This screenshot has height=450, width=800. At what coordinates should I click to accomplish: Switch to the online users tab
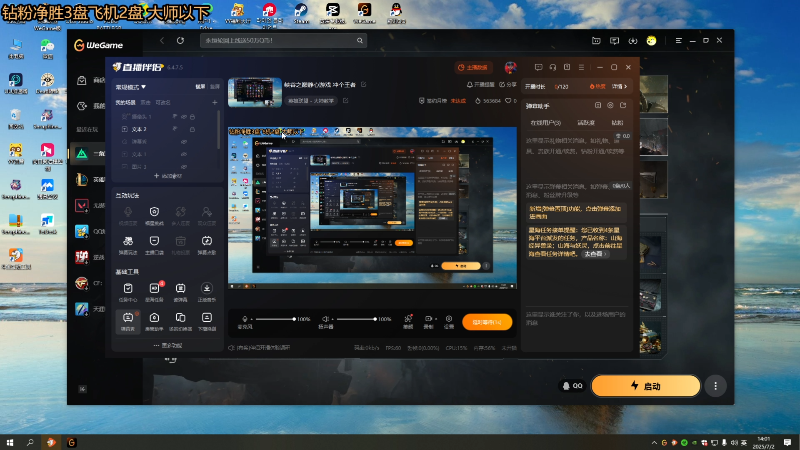tap(545, 123)
